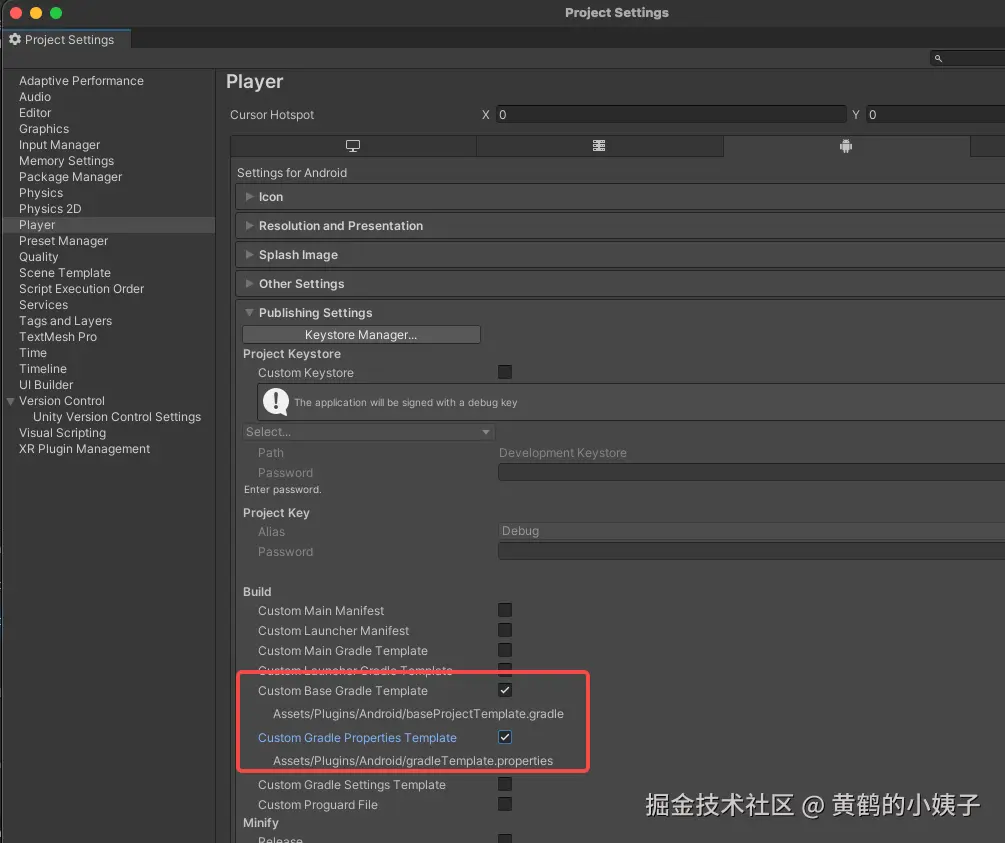
Task: Open the Visual Scripting settings
Action: click(62, 433)
